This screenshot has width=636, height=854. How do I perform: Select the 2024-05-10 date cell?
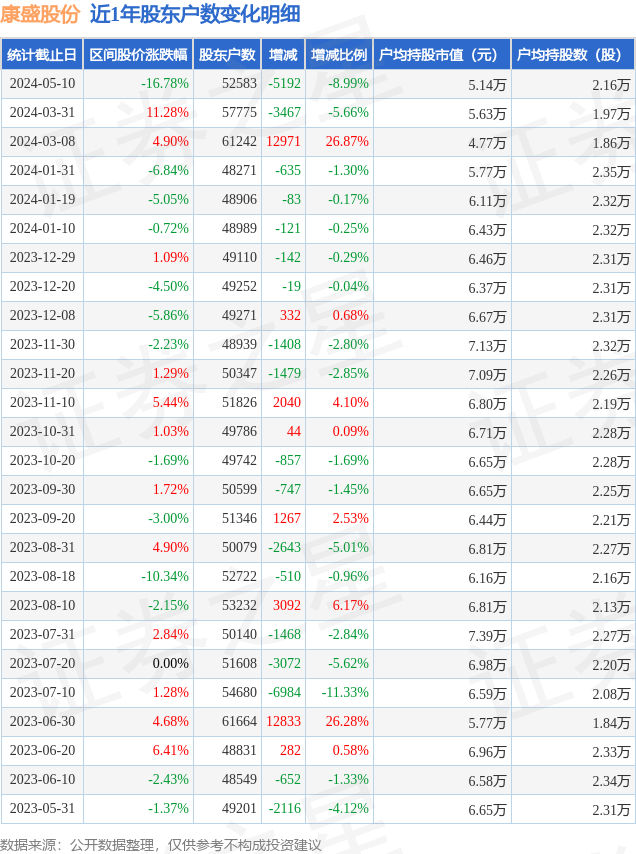pyautogui.click(x=42, y=84)
